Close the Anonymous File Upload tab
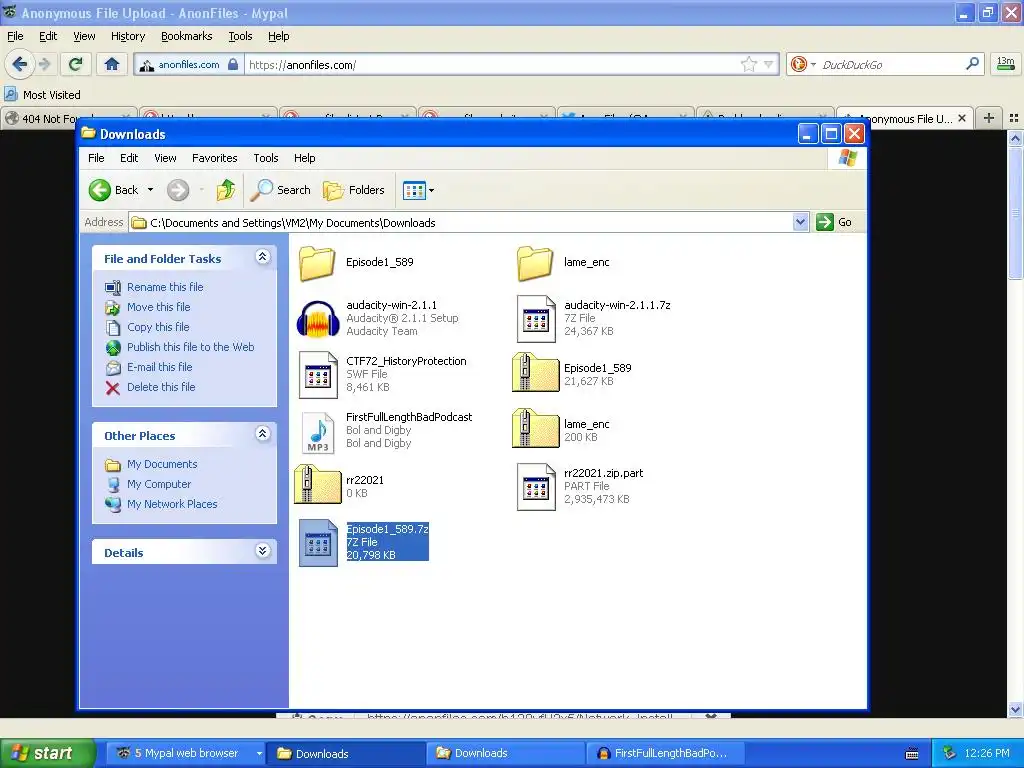The height and width of the screenshot is (768, 1024). click(962, 118)
